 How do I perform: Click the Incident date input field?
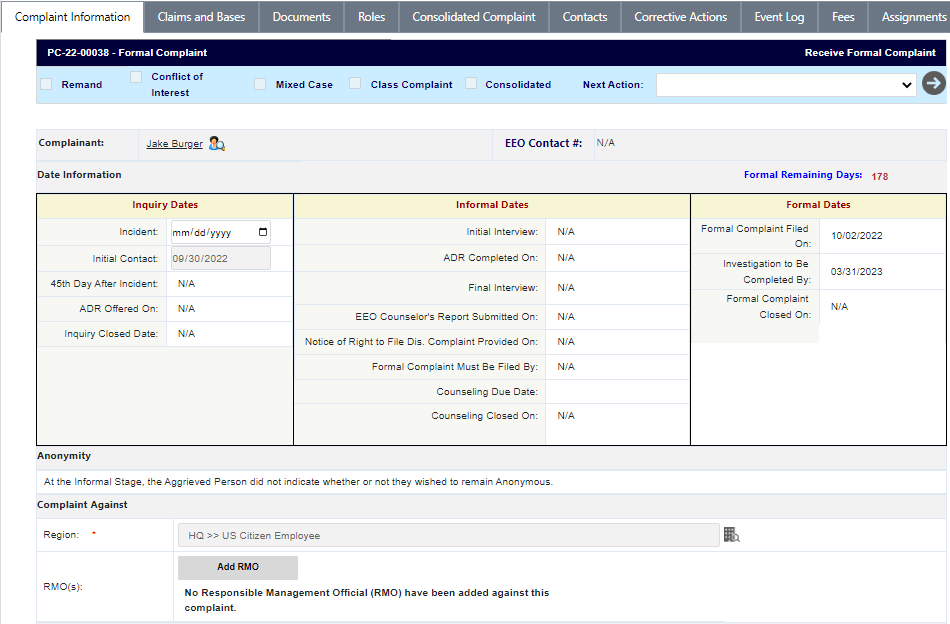(221, 232)
